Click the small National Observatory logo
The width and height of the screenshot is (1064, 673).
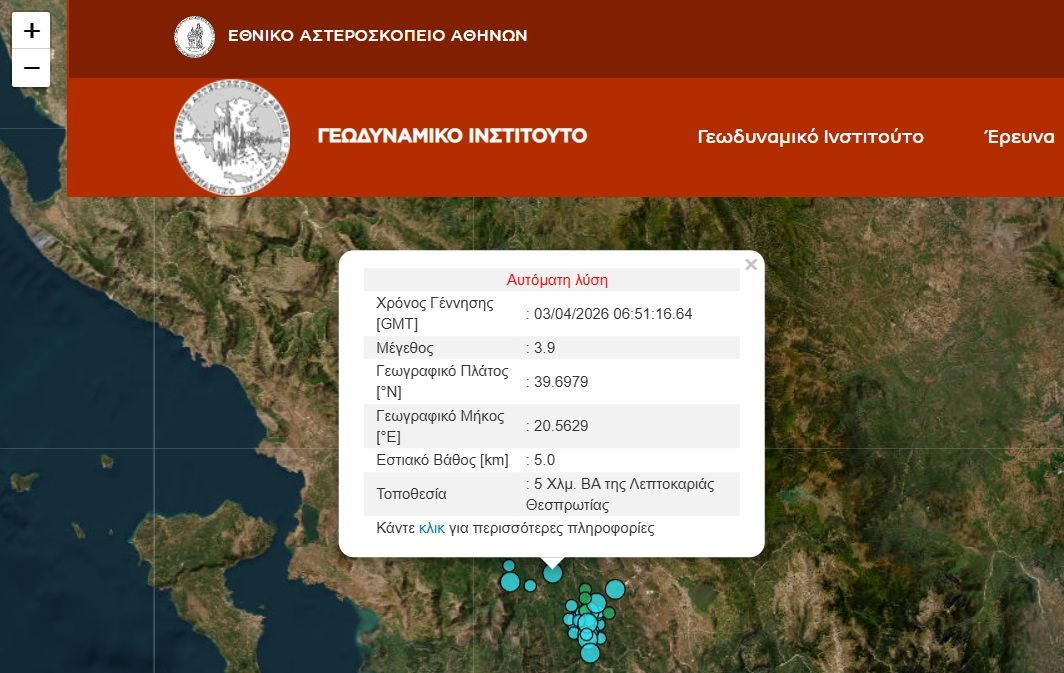pyautogui.click(x=194, y=37)
